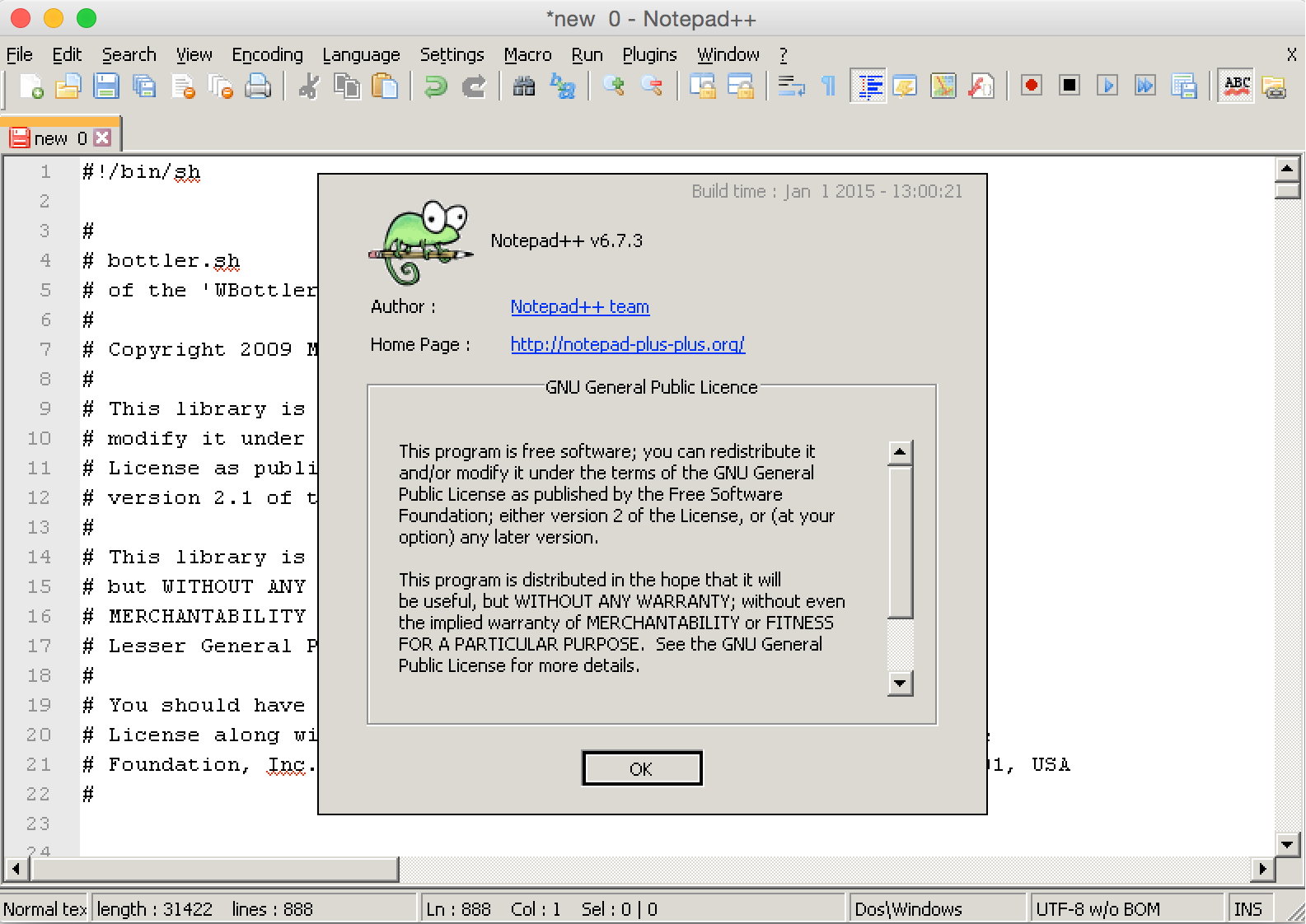
Task: Click the editor horizontal scrollbar left arrow
Action: click(16, 869)
